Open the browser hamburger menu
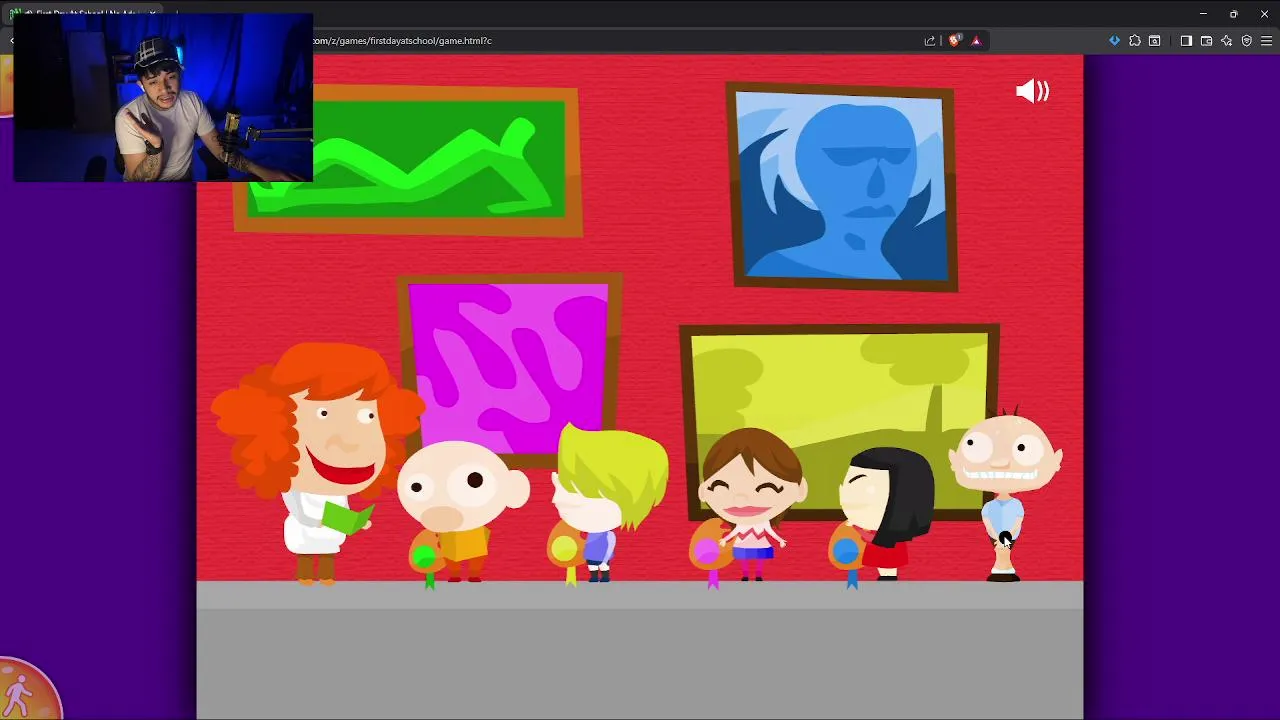Screen dimensions: 1280x720 point(1266,41)
